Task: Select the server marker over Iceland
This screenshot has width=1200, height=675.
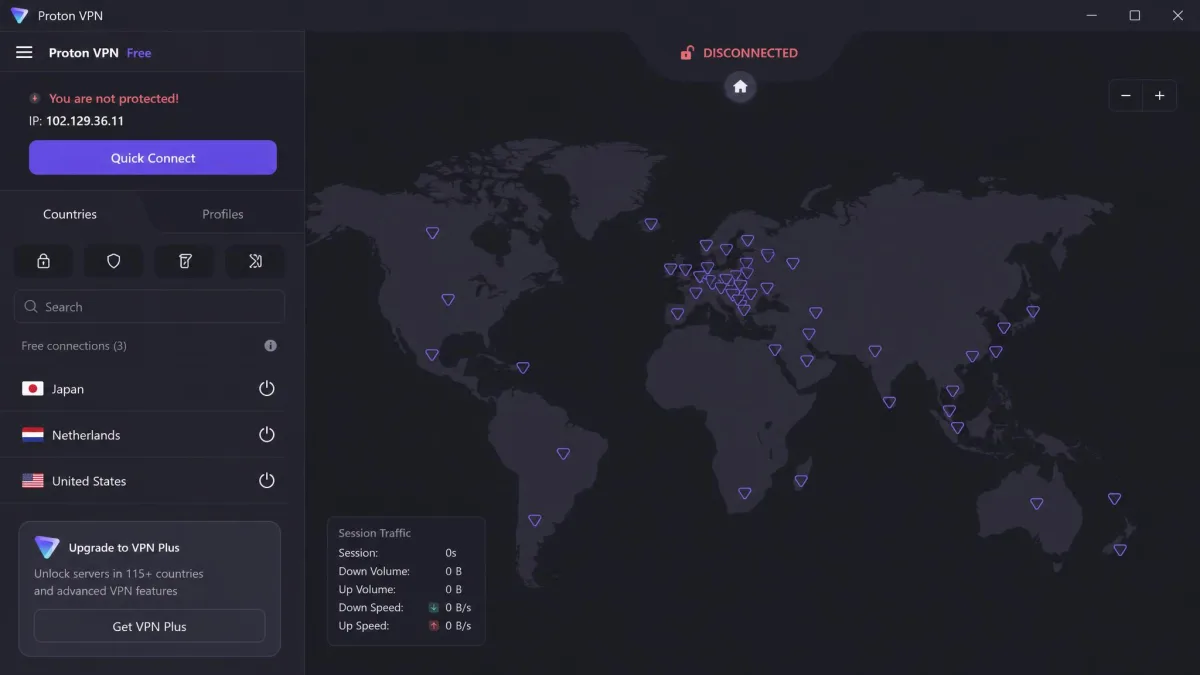Action: tap(651, 225)
